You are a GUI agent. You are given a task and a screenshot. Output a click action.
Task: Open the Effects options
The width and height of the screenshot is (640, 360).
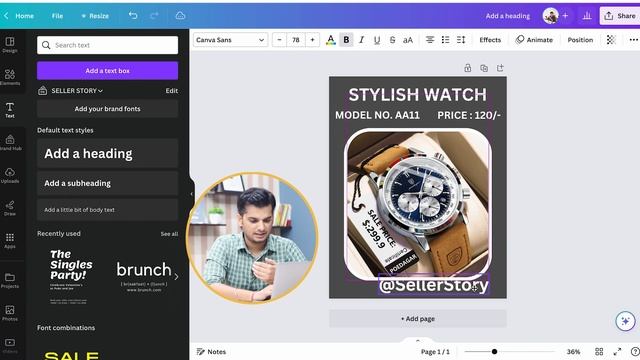[x=490, y=40]
